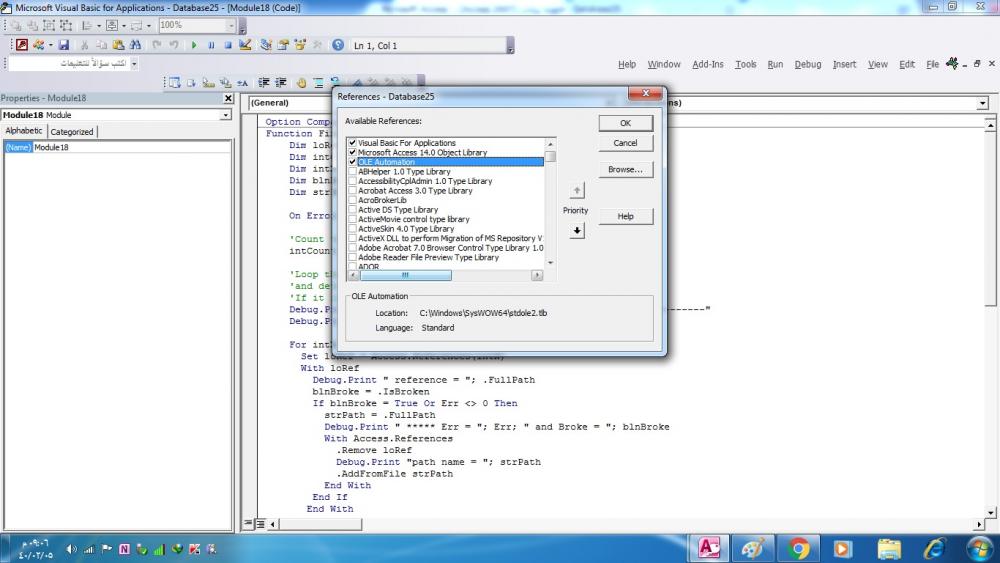Click OK in the References dialog
The height and width of the screenshot is (563, 1000).
tap(626, 123)
